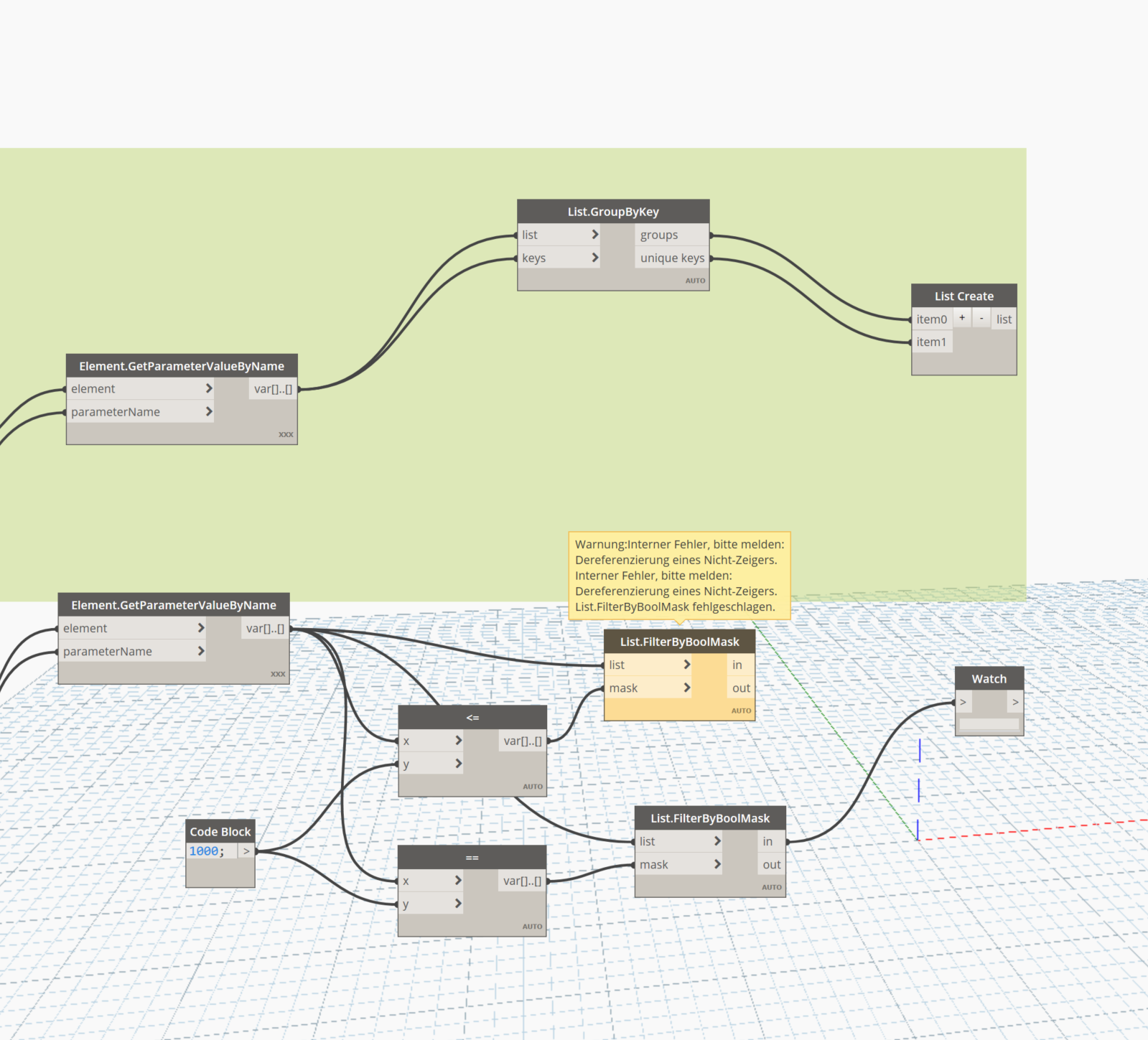Expand list port chevron on List.GroupByKey
1148x1040 pixels.
click(594, 235)
